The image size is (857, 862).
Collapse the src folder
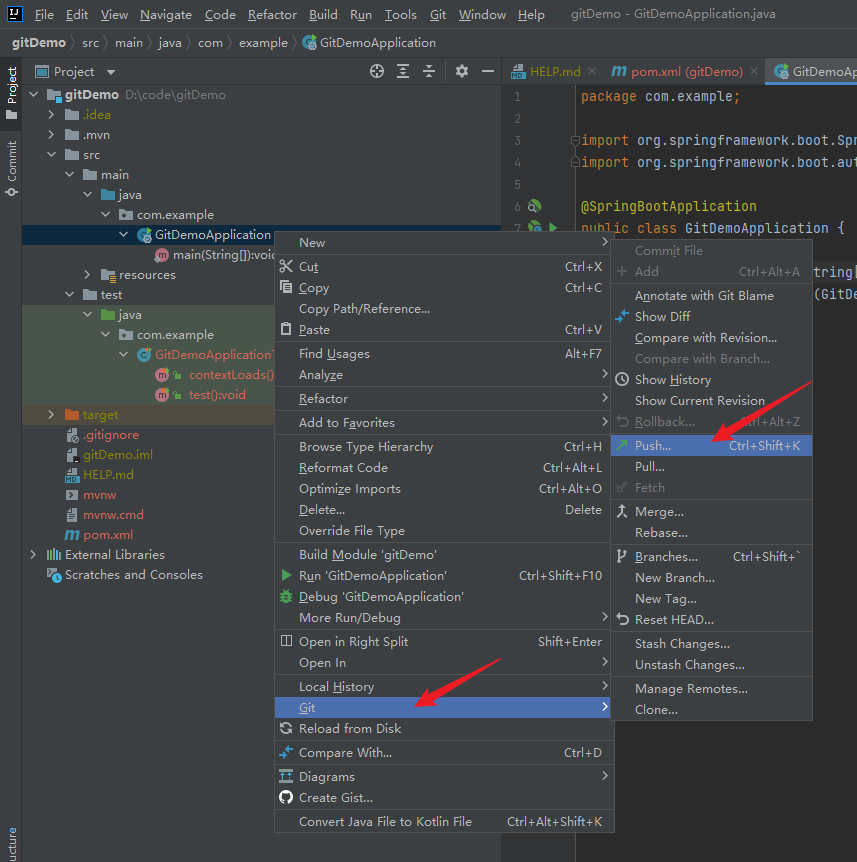pos(52,154)
